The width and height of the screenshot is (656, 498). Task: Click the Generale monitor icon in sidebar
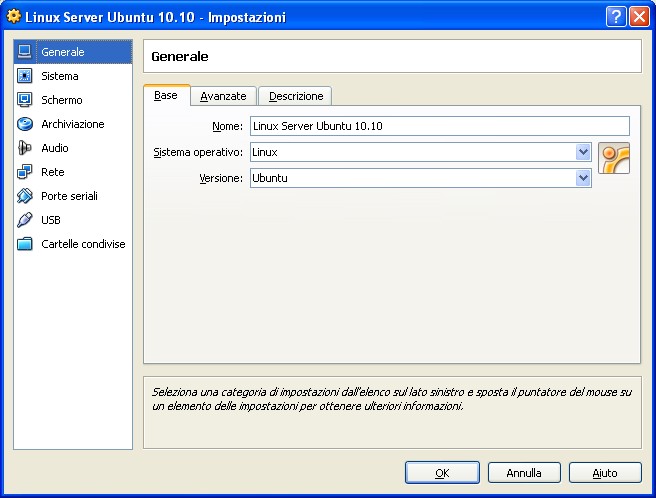click(25, 51)
